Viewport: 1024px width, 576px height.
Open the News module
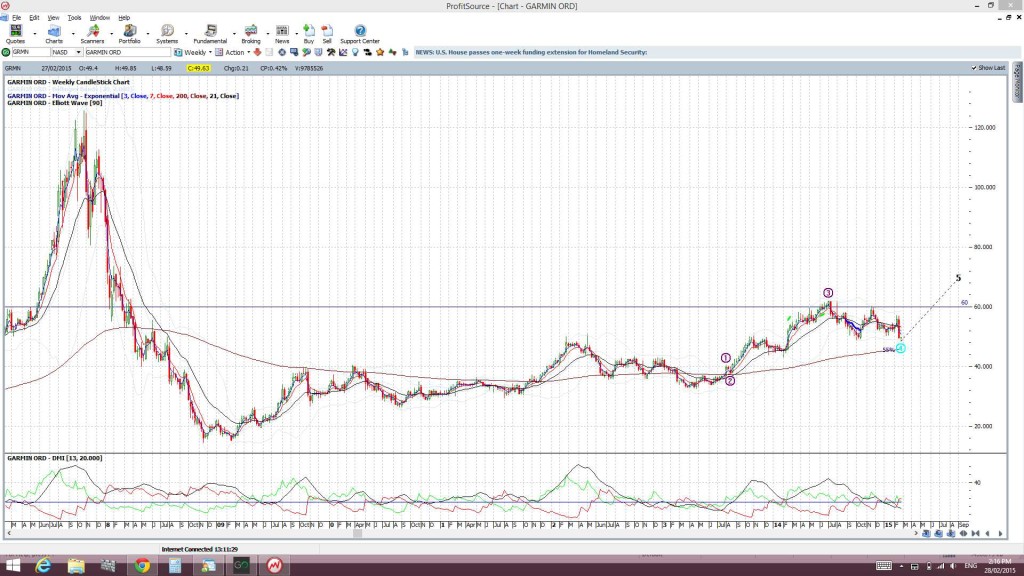(x=282, y=34)
